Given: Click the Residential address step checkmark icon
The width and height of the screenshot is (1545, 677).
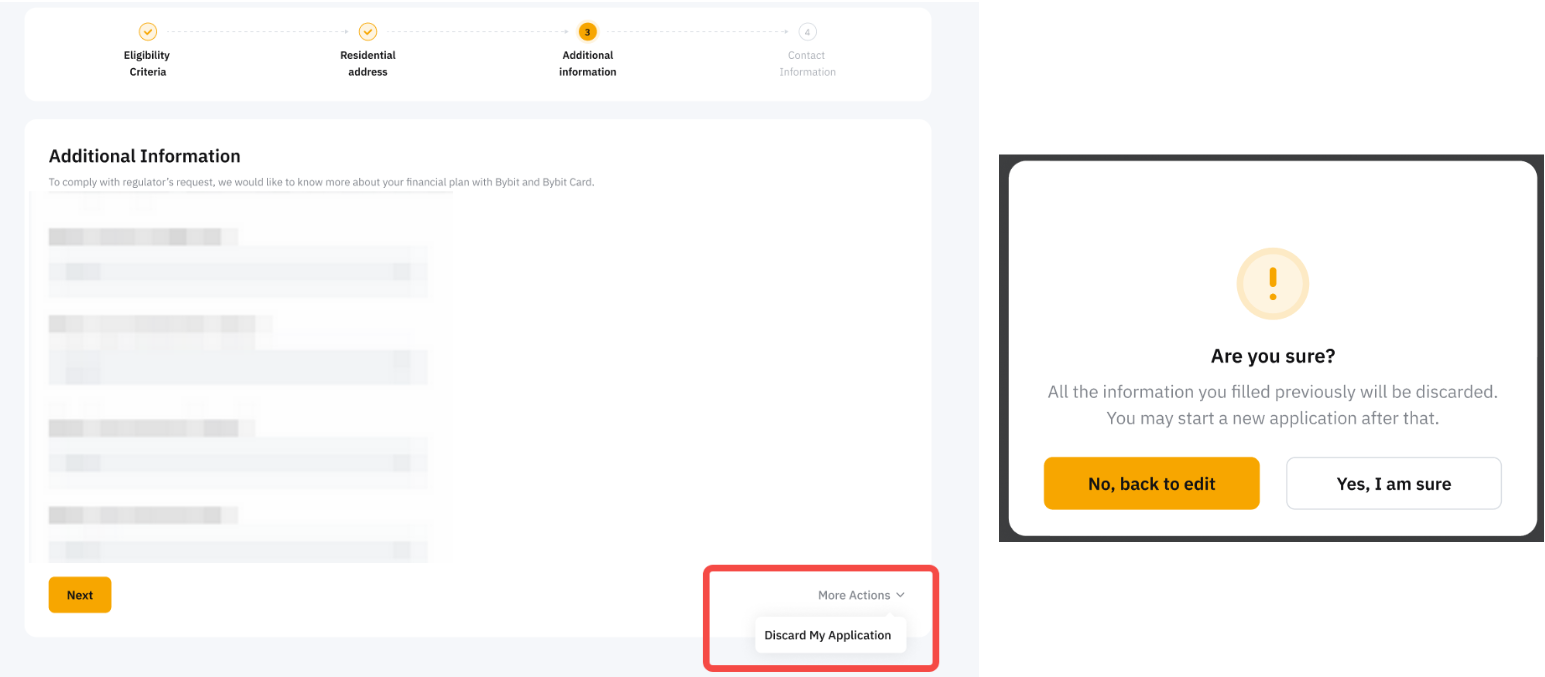Looking at the screenshot, I should point(368,32).
